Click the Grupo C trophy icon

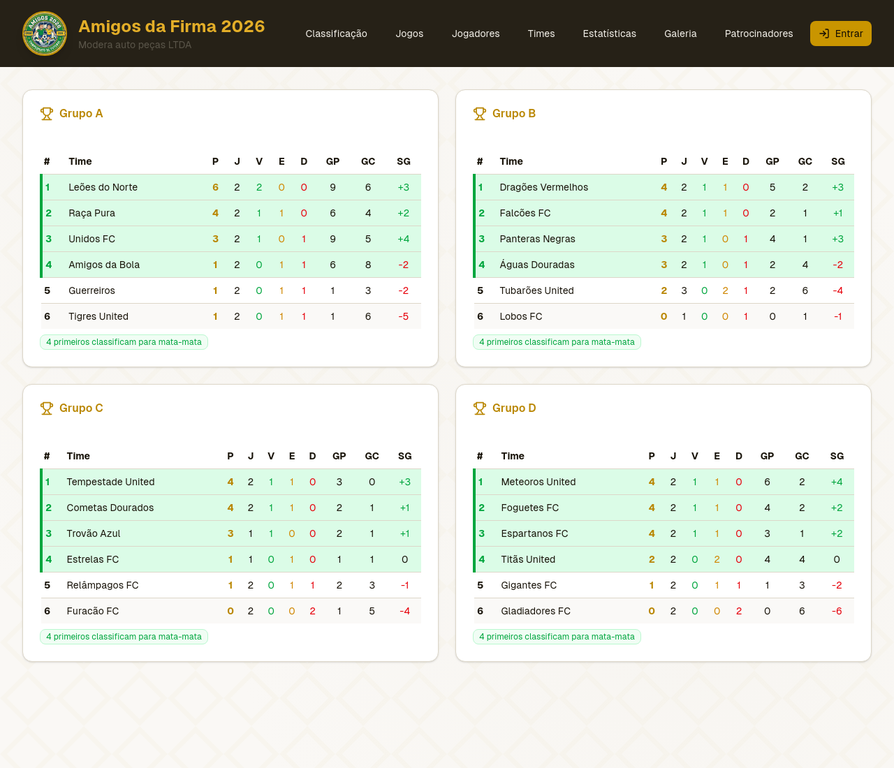pos(46,408)
